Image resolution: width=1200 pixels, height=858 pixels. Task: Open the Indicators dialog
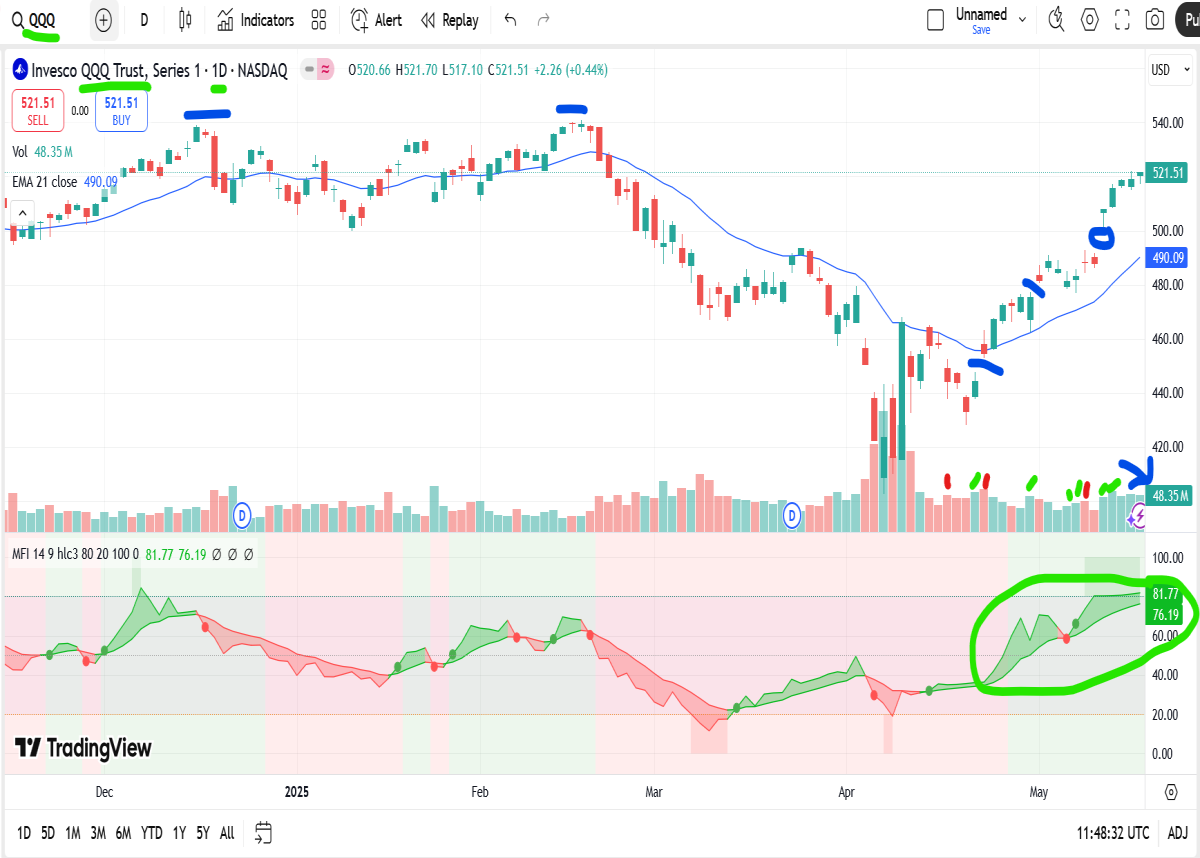click(255, 20)
